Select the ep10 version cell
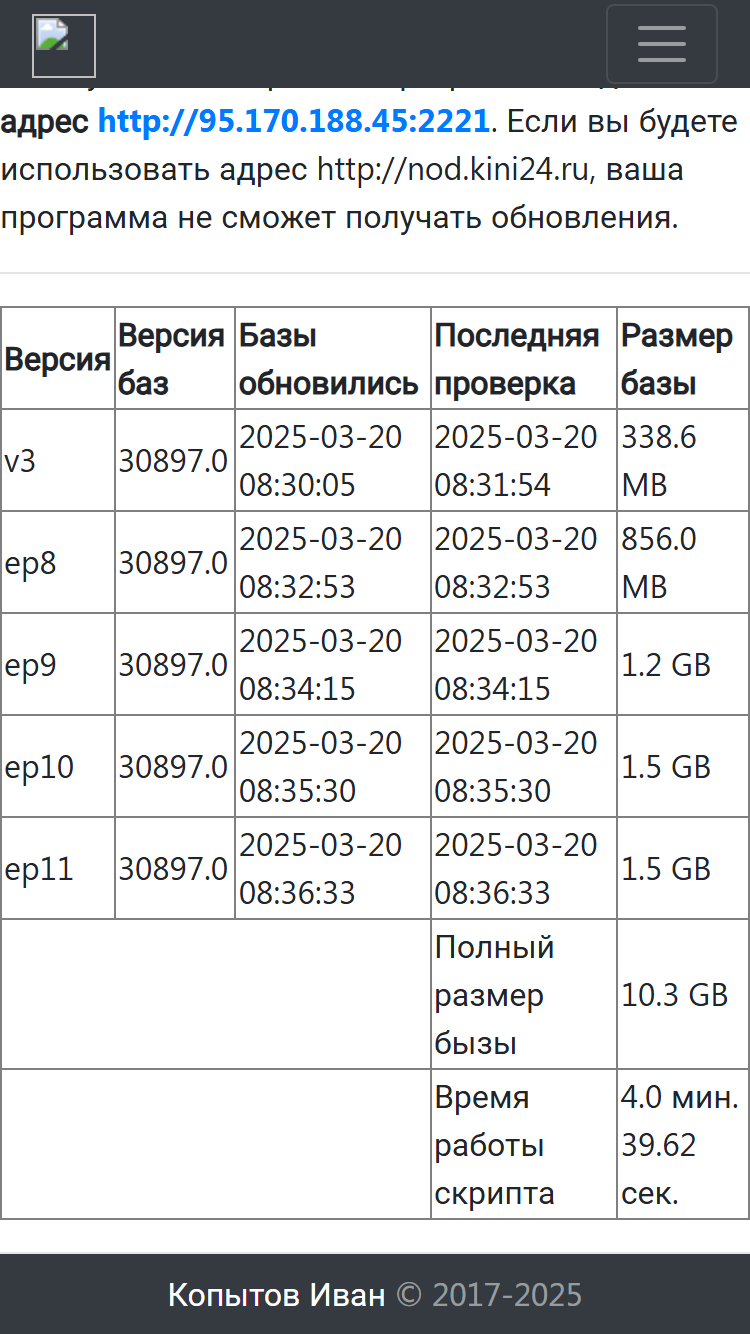 tap(58, 766)
